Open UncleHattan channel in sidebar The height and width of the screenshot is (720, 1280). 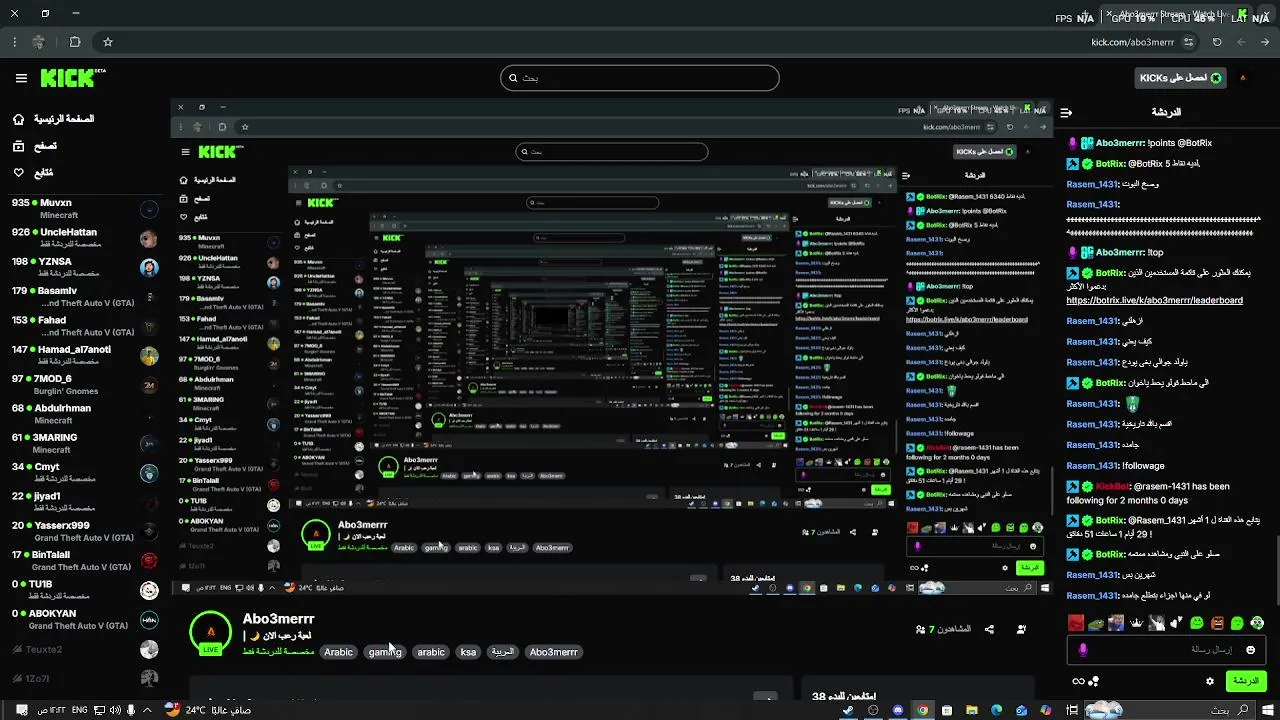tap(84, 238)
